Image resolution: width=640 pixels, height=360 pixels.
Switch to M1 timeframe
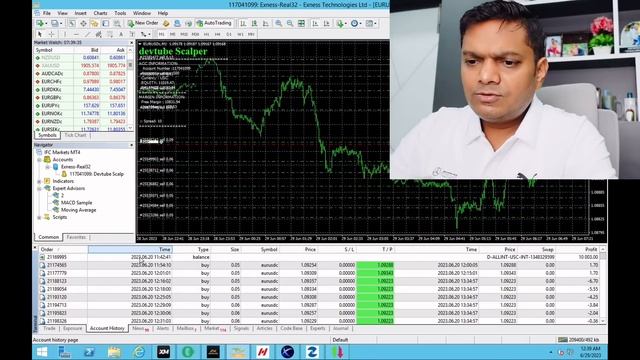click(x=161, y=34)
